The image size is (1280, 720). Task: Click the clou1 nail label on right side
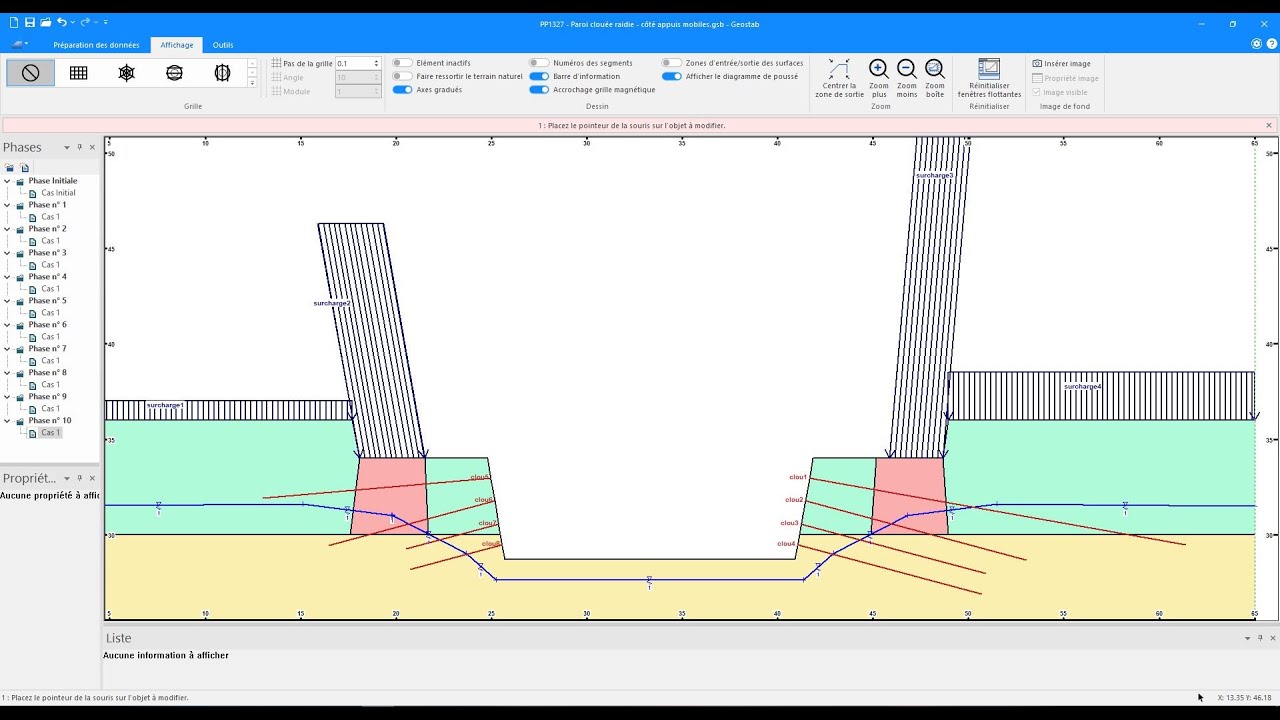coord(797,477)
